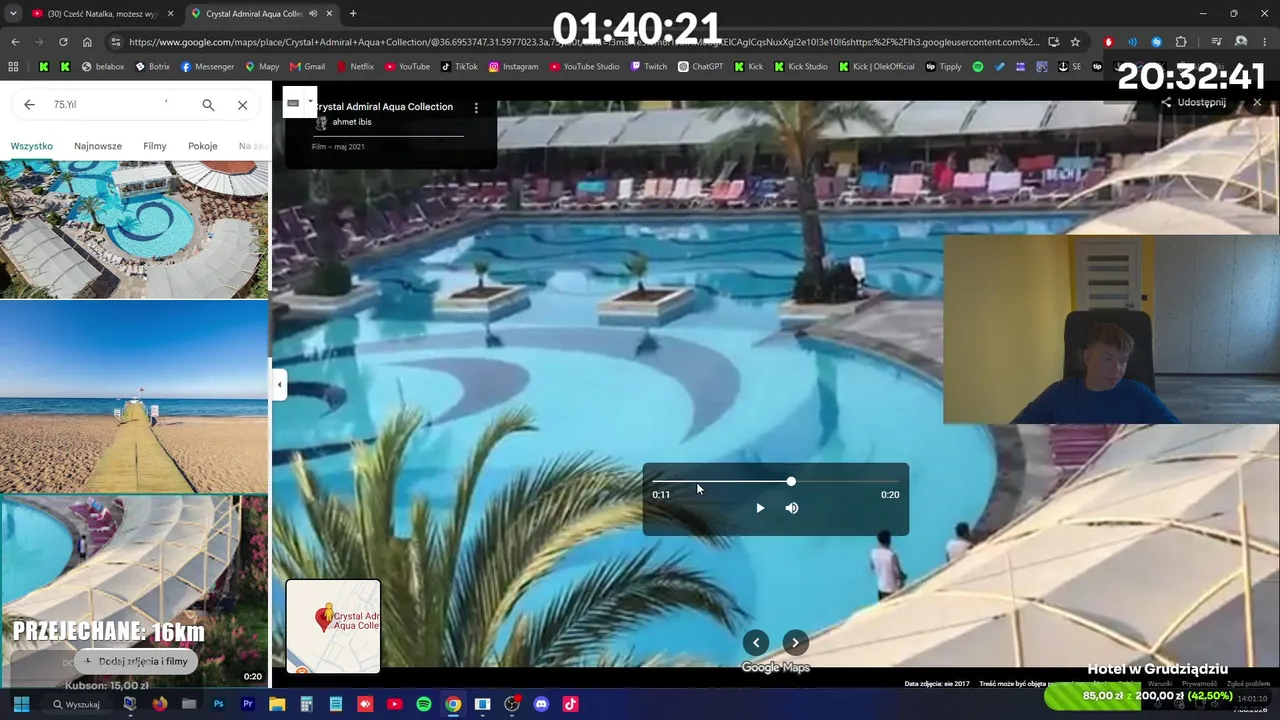The height and width of the screenshot is (720, 1280).
Task: Open the Mapy bookmark
Action: click(x=261, y=67)
